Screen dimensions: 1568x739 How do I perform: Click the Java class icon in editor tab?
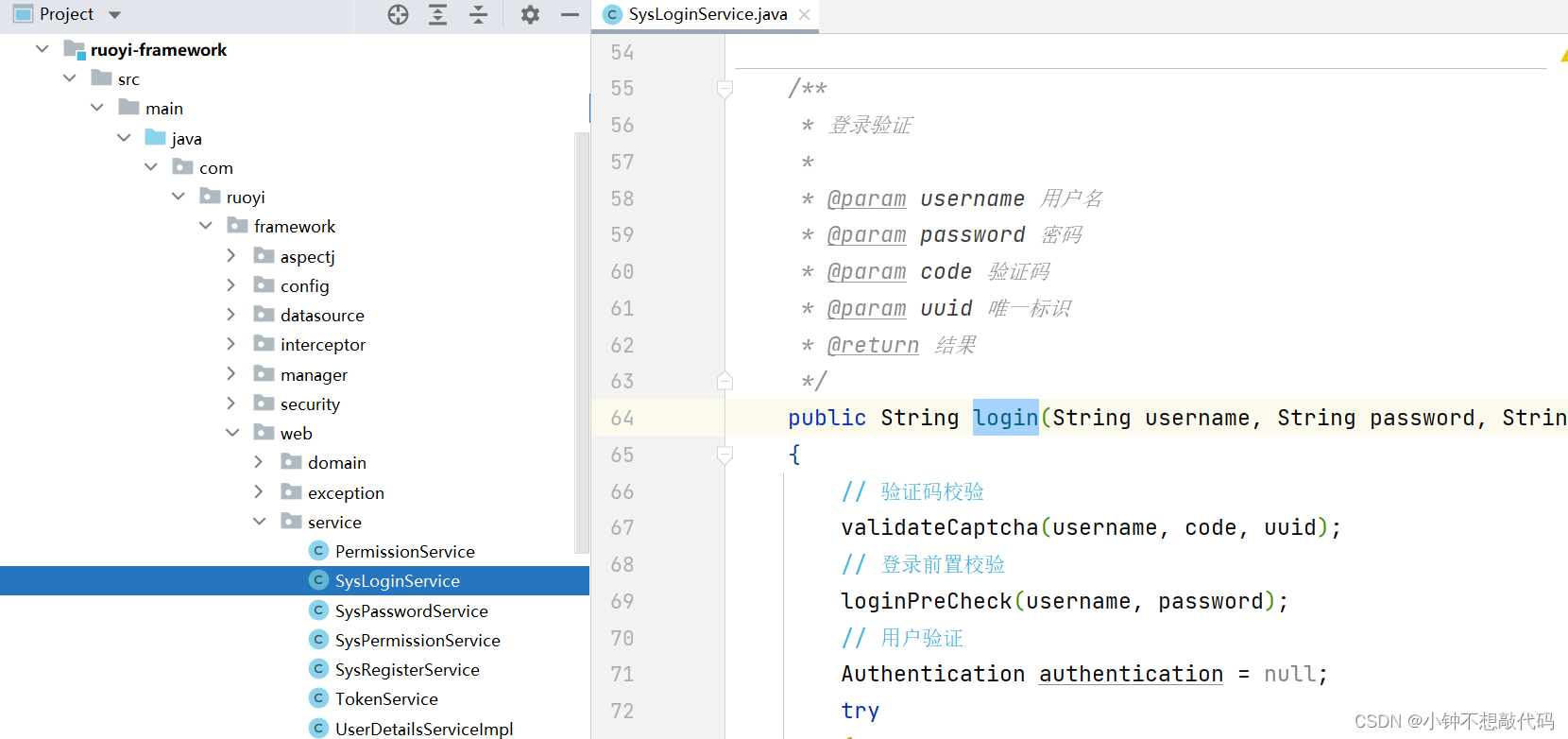(x=613, y=14)
